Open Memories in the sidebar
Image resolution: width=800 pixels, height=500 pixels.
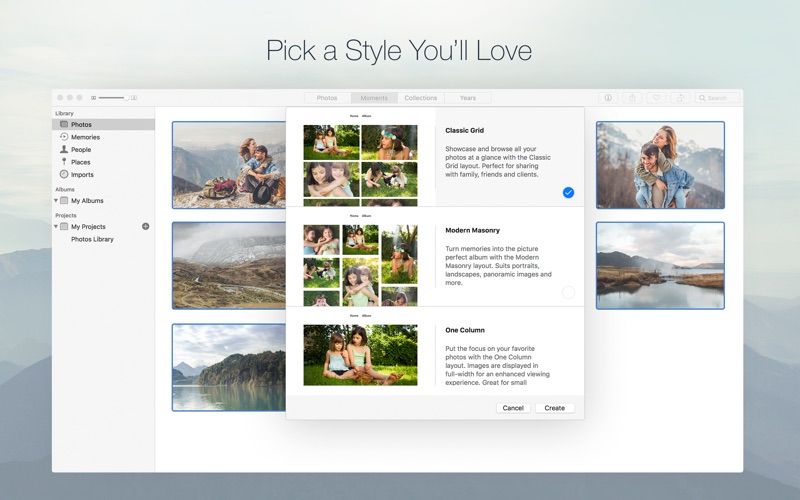(84, 137)
